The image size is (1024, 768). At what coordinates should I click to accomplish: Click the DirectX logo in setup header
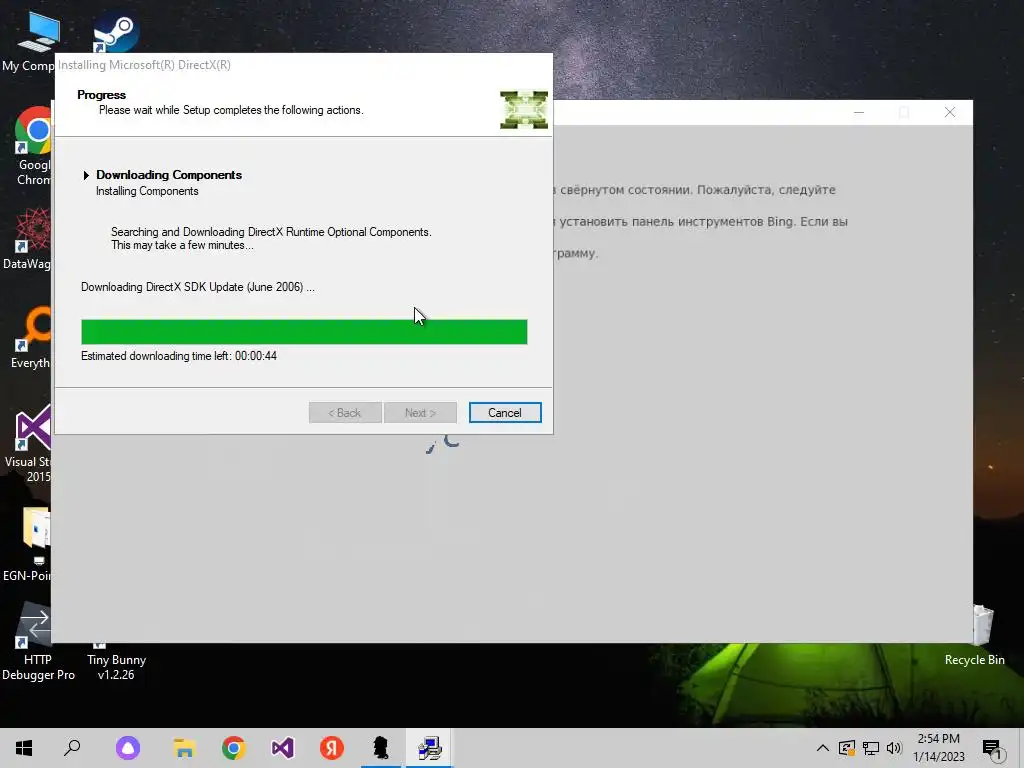524,110
